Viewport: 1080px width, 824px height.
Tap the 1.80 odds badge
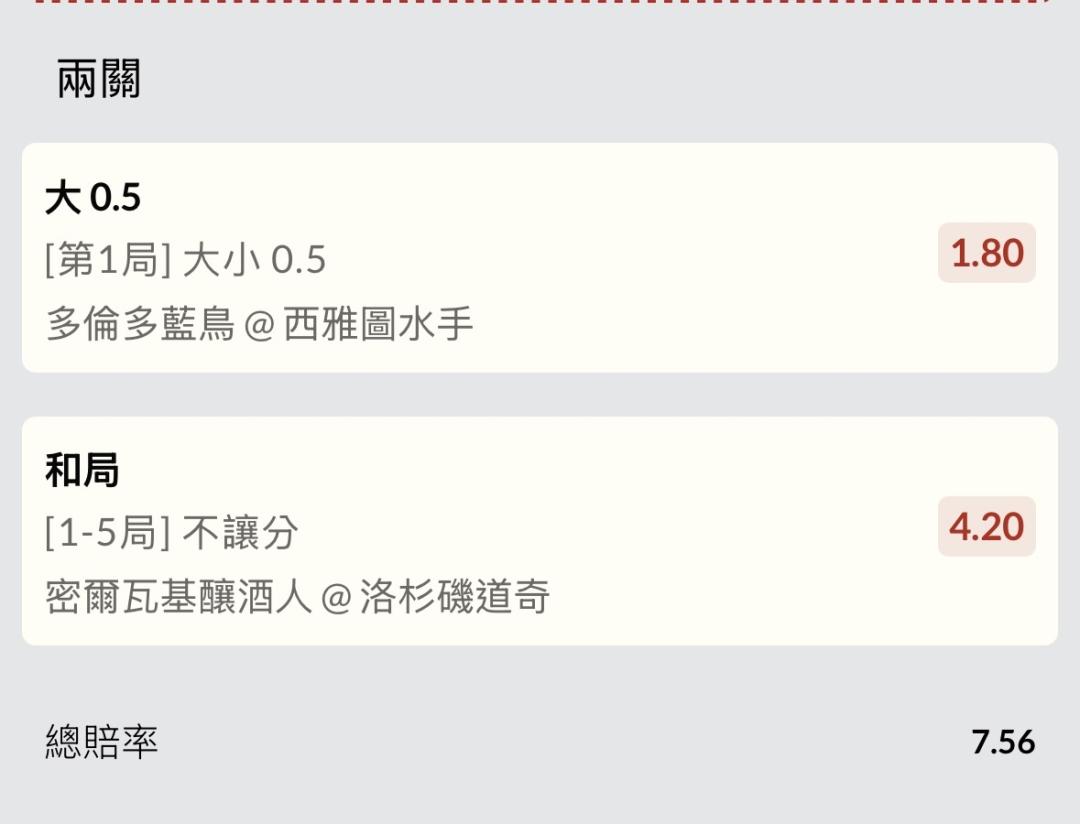(x=986, y=253)
